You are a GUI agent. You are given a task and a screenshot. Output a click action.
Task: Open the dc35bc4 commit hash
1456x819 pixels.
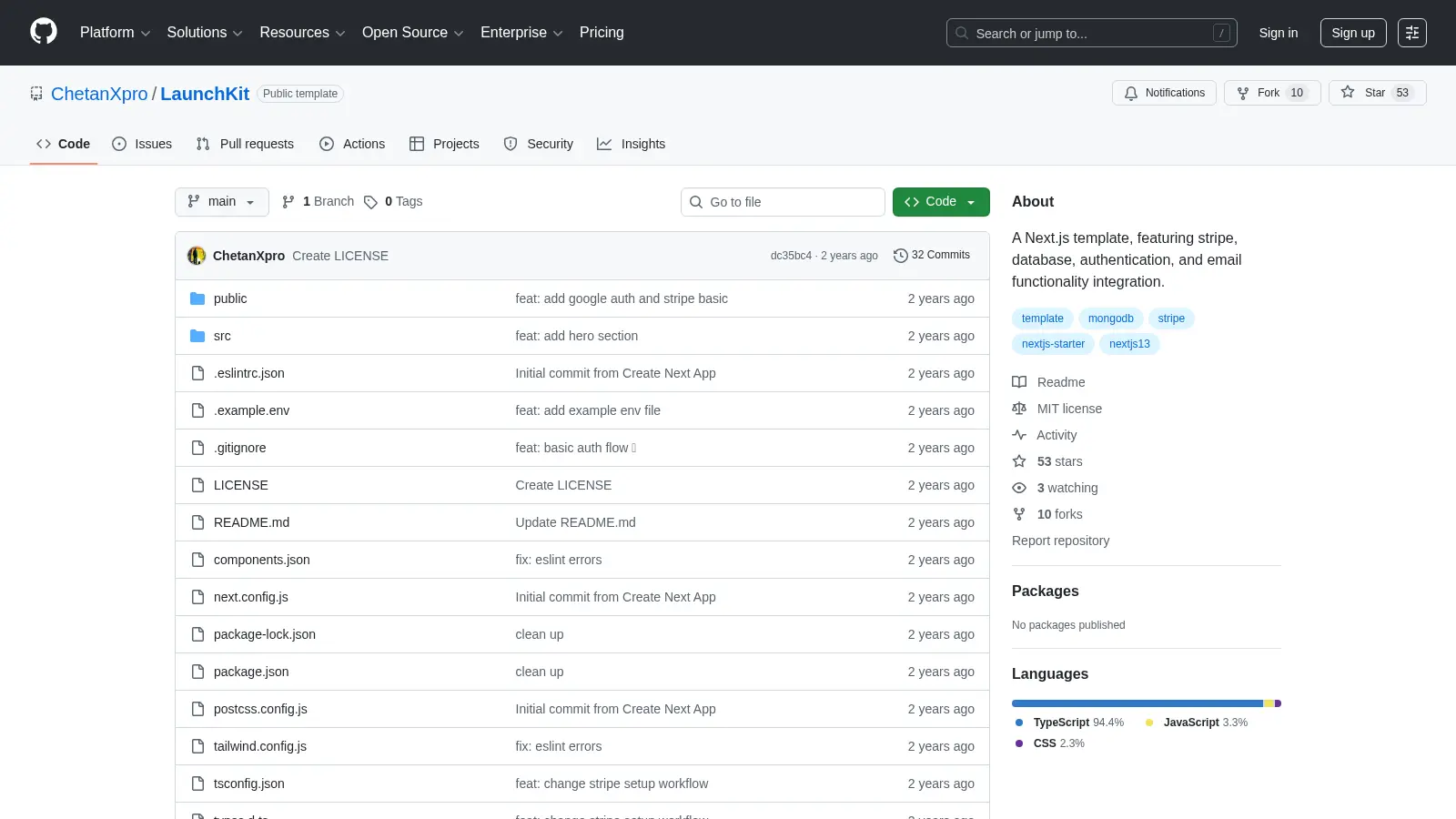pos(791,256)
